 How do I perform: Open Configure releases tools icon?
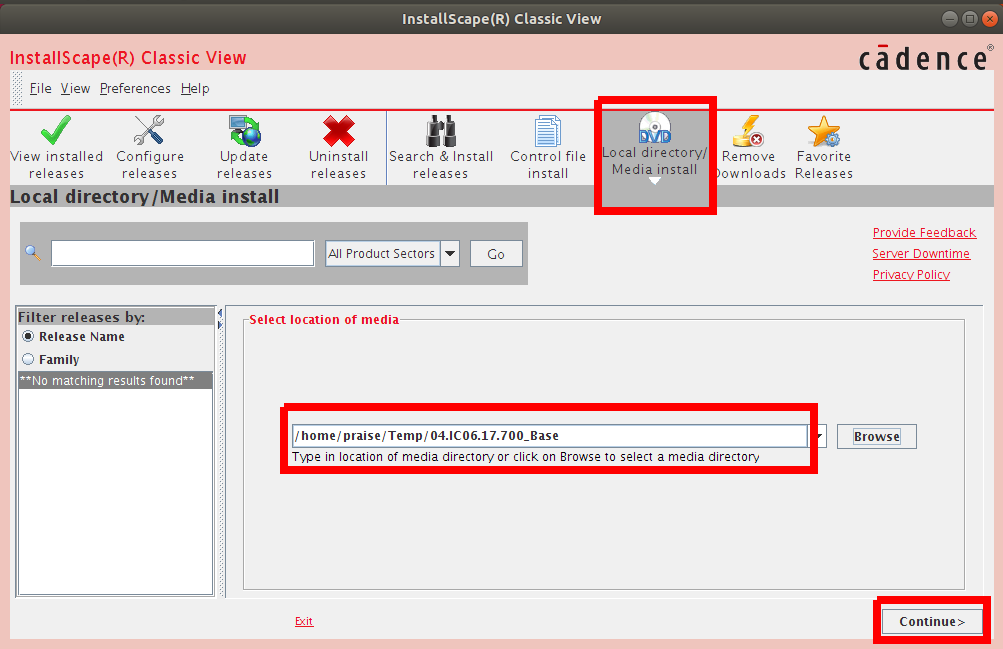point(149,130)
